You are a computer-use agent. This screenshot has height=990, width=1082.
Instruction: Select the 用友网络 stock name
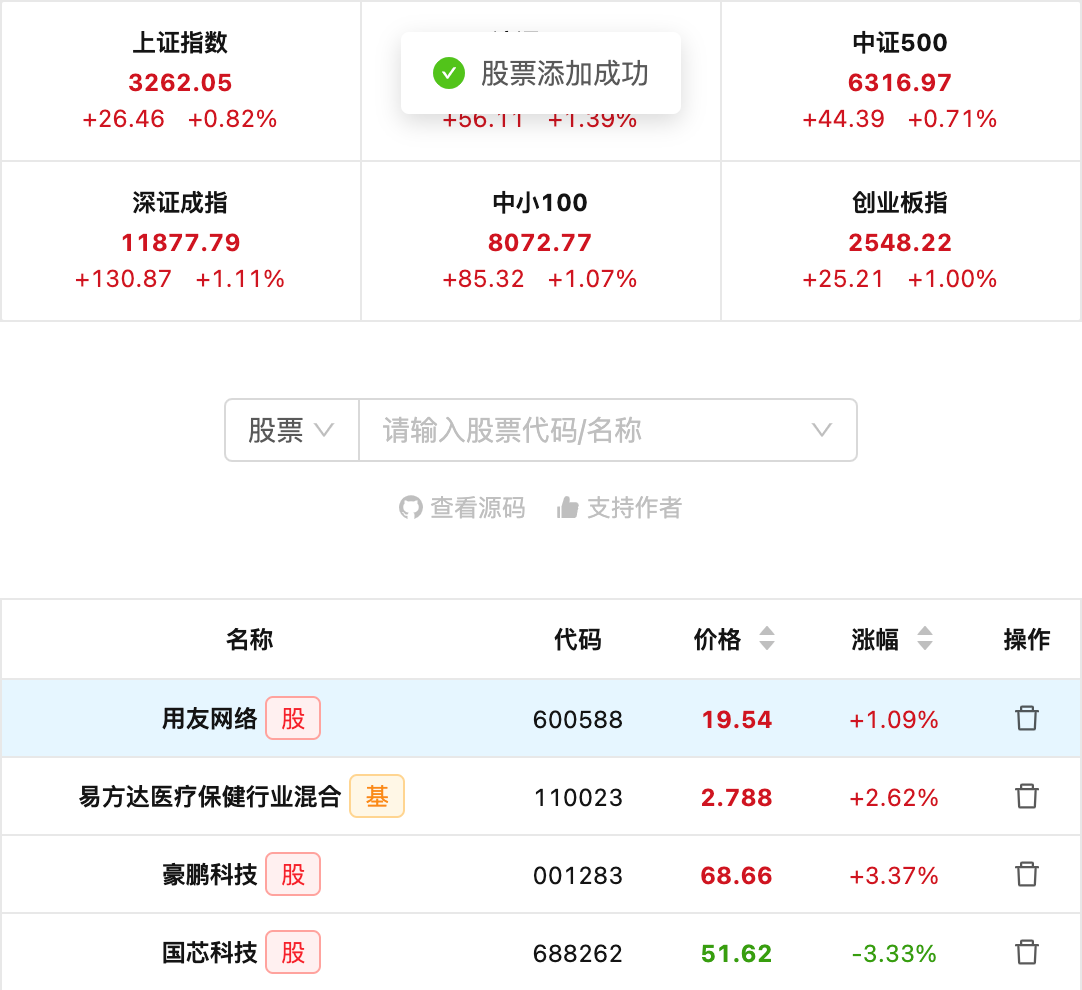210,719
